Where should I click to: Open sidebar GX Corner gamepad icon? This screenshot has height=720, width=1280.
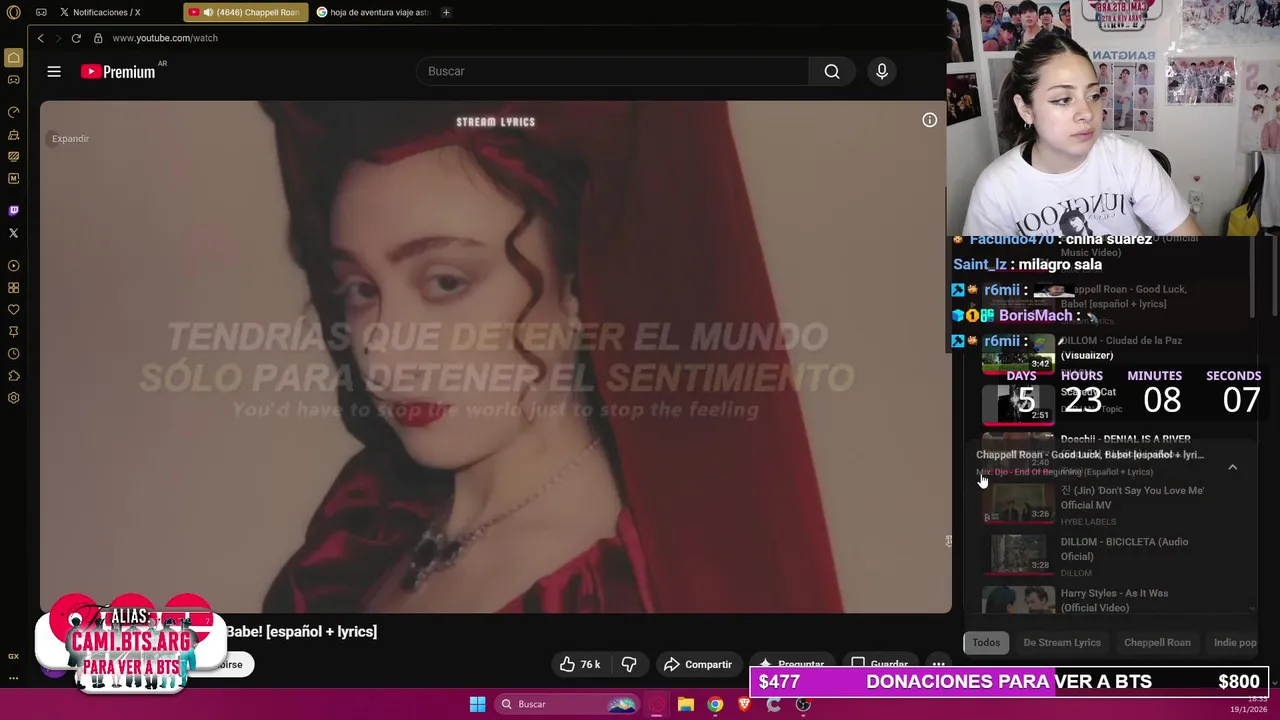click(14, 80)
